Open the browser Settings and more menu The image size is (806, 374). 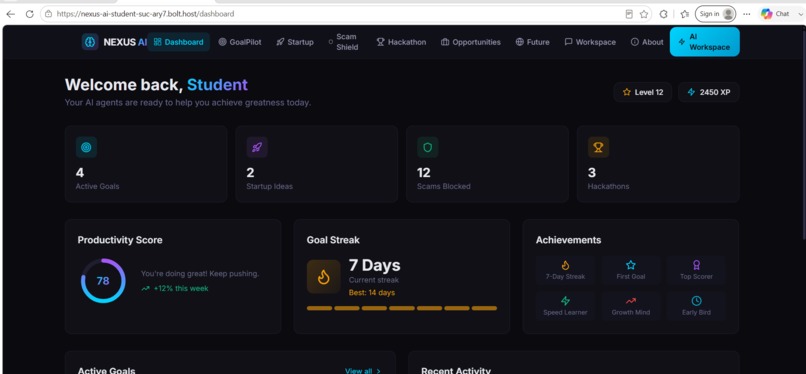coord(746,14)
